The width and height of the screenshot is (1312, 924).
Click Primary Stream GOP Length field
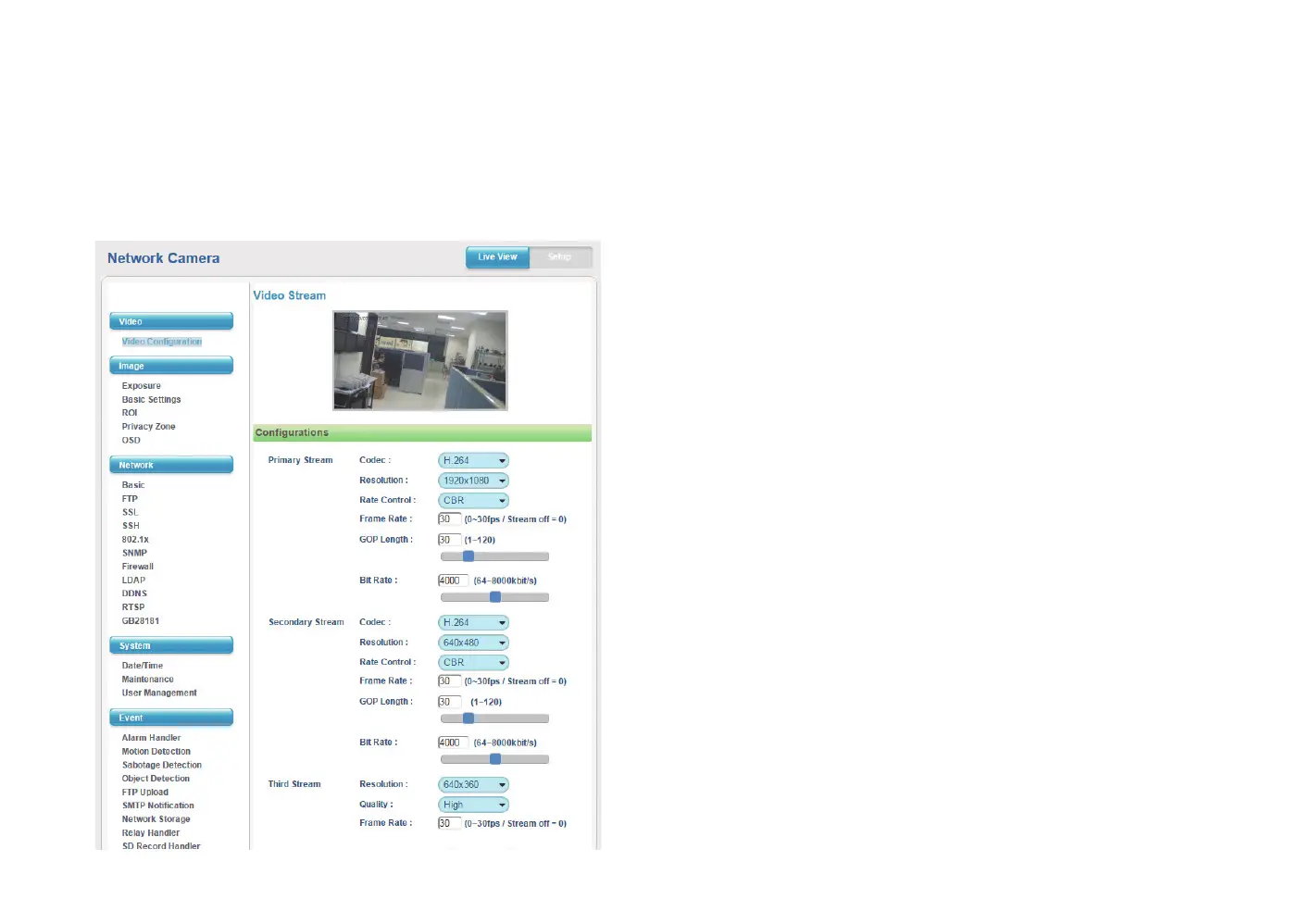449,540
